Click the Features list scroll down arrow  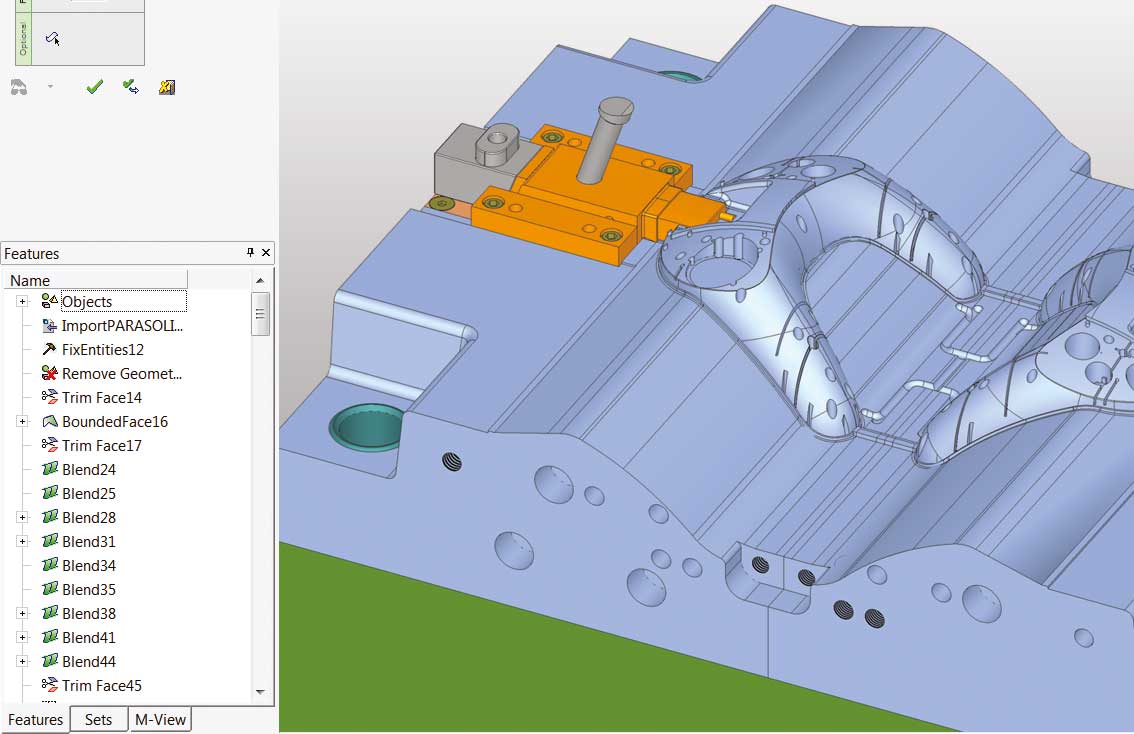pyautogui.click(x=260, y=691)
